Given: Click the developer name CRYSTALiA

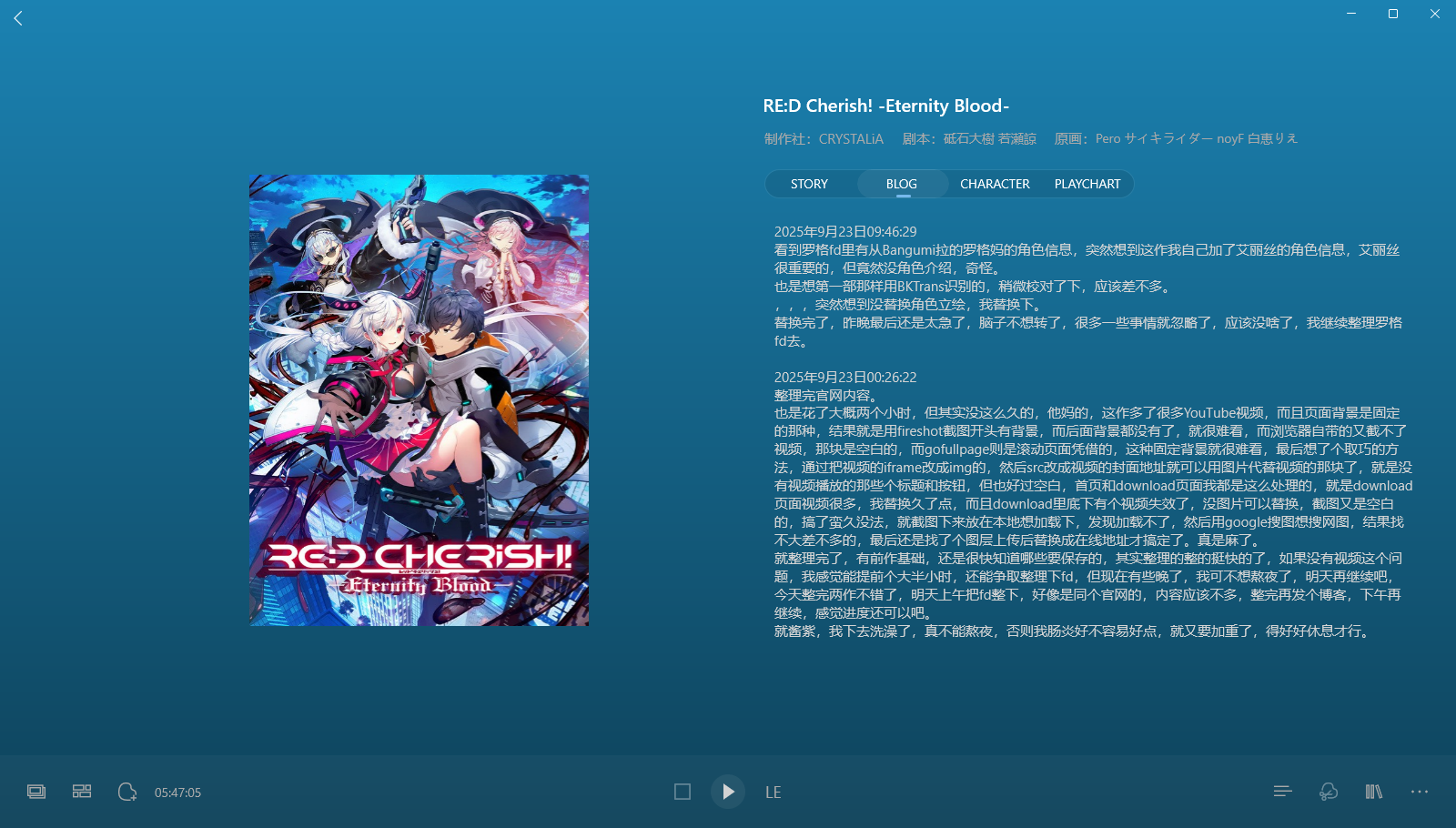Looking at the screenshot, I should (x=851, y=139).
